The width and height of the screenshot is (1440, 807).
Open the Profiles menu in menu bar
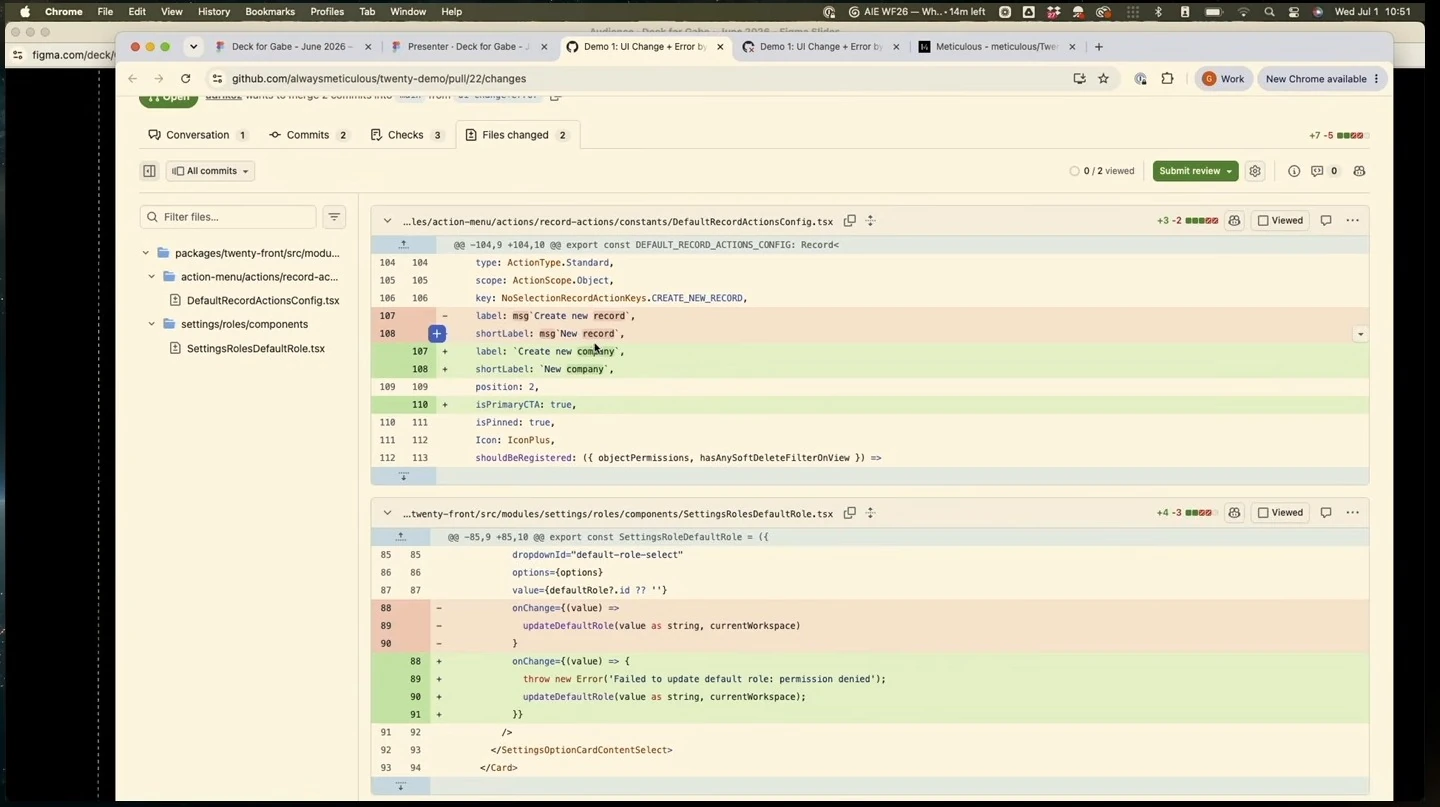327,12
